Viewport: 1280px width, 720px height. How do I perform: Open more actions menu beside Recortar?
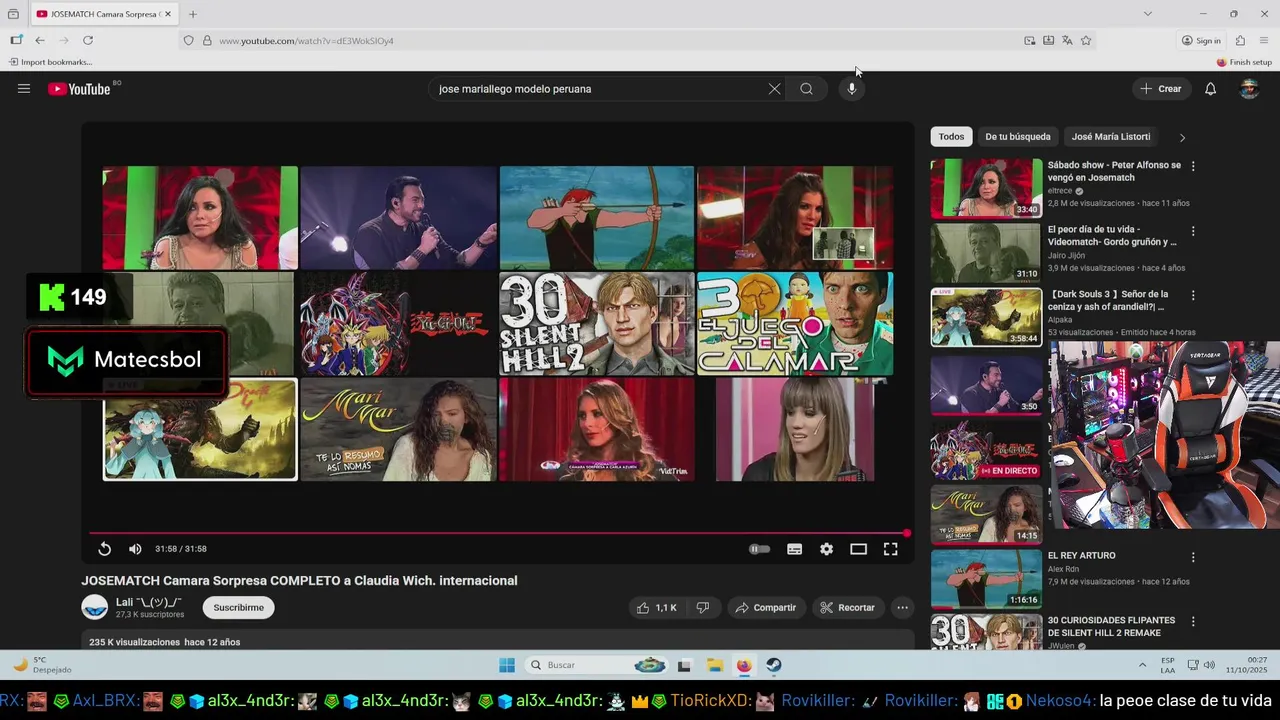[x=902, y=607]
